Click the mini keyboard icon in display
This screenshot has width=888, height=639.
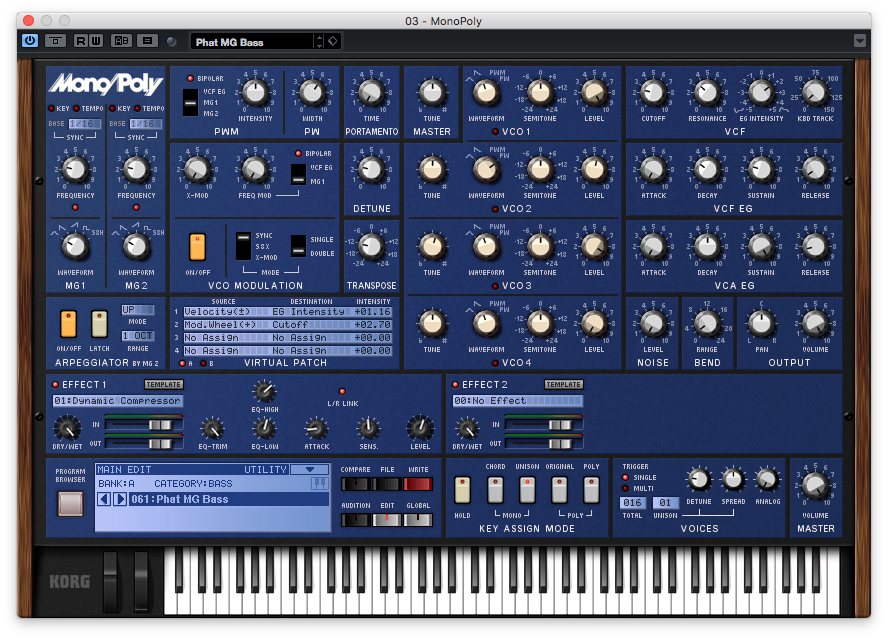tap(319, 483)
